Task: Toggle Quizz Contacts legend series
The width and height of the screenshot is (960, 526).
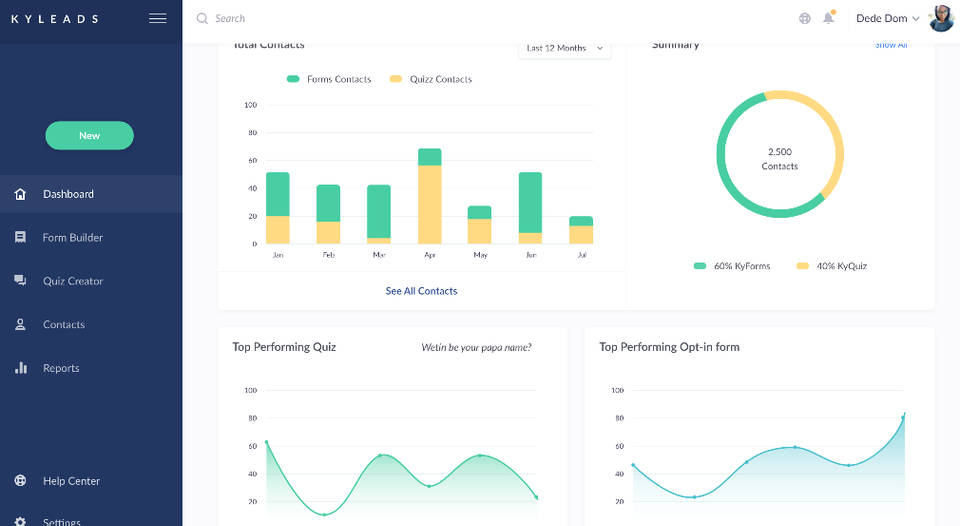Action: click(430, 79)
